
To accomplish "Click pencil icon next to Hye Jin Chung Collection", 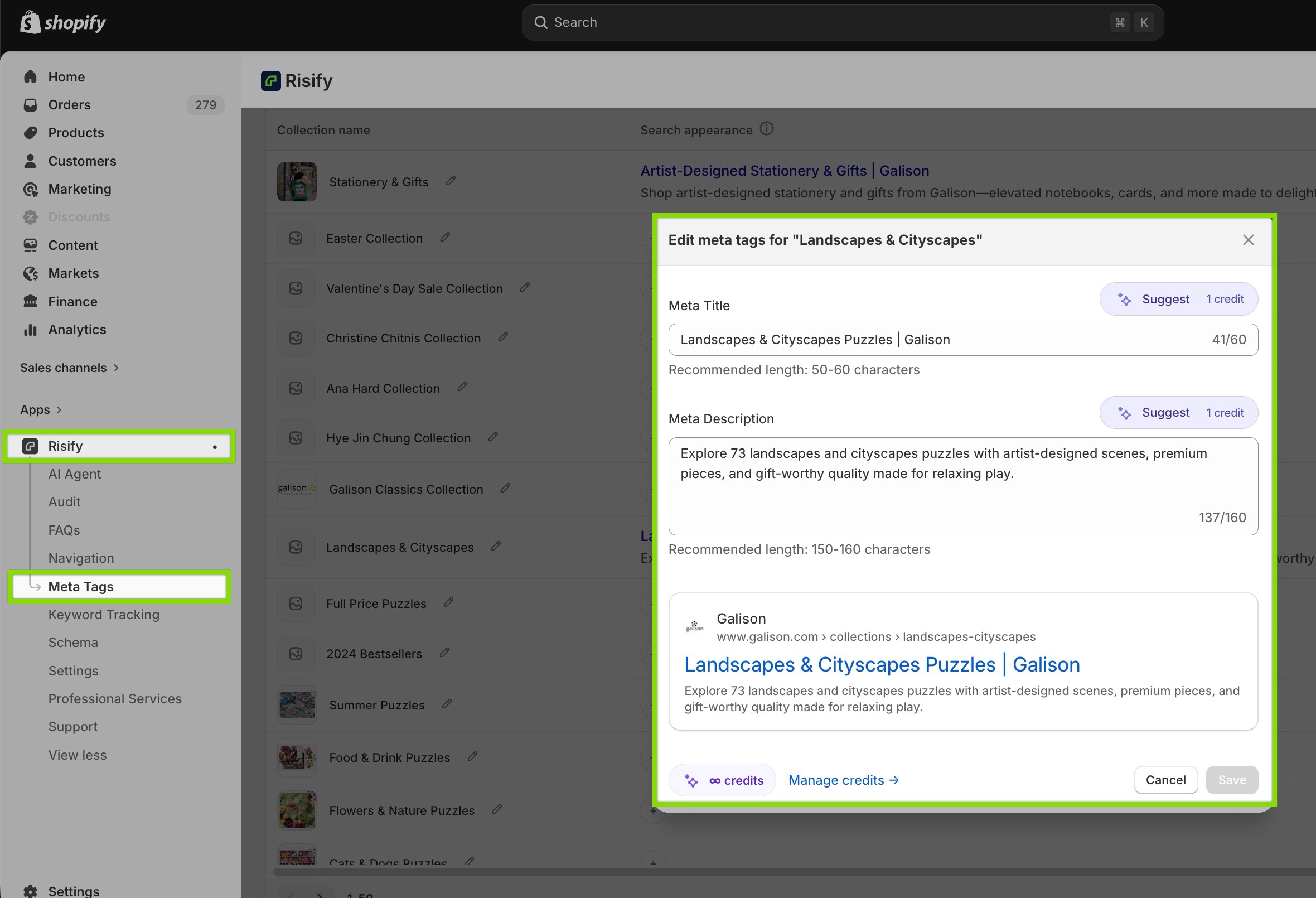I will tap(493, 437).
